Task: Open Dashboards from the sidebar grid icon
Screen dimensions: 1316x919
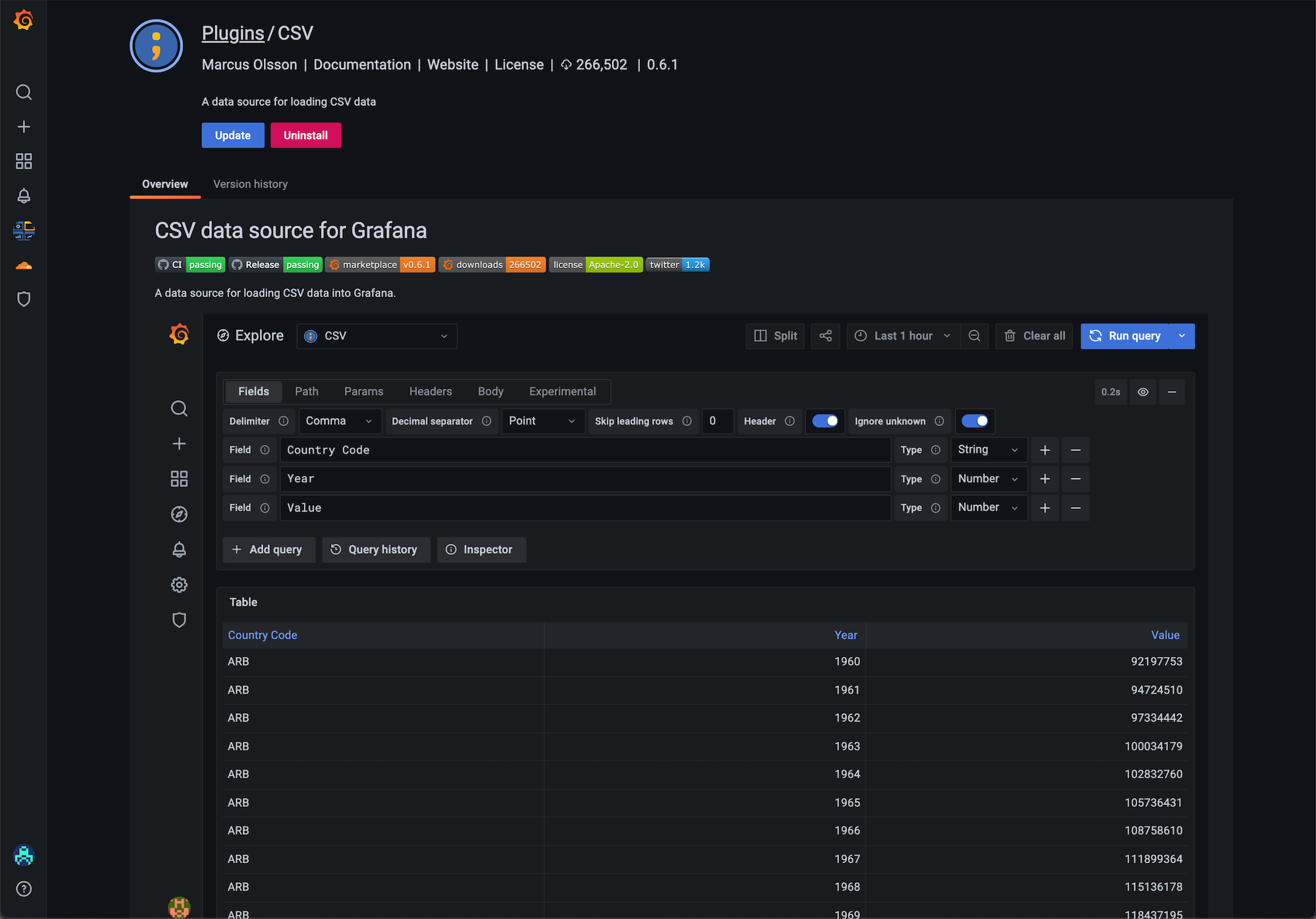Action: [x=24, y=161]
